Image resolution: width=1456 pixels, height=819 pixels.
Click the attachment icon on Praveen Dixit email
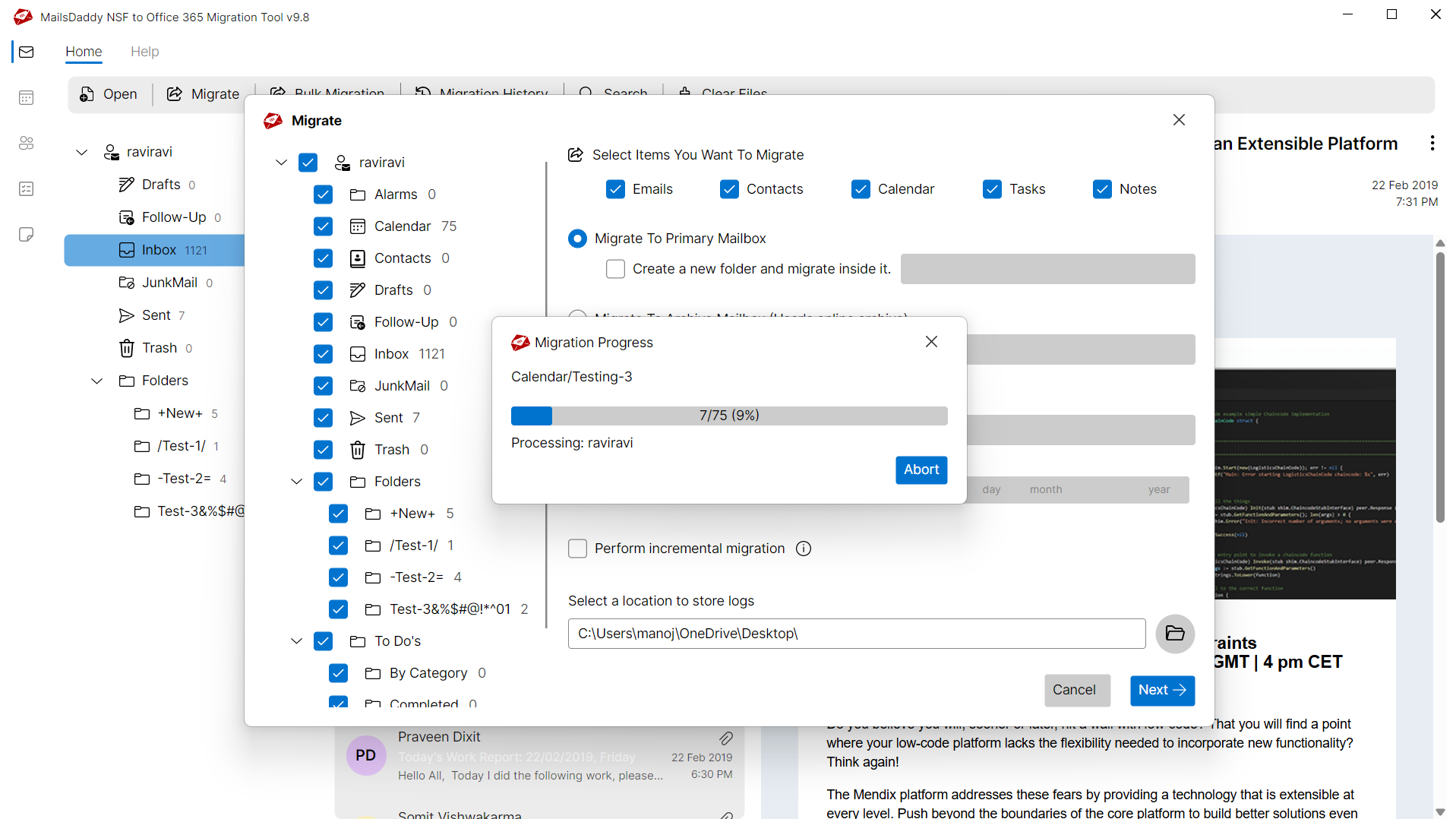point(725,738)
